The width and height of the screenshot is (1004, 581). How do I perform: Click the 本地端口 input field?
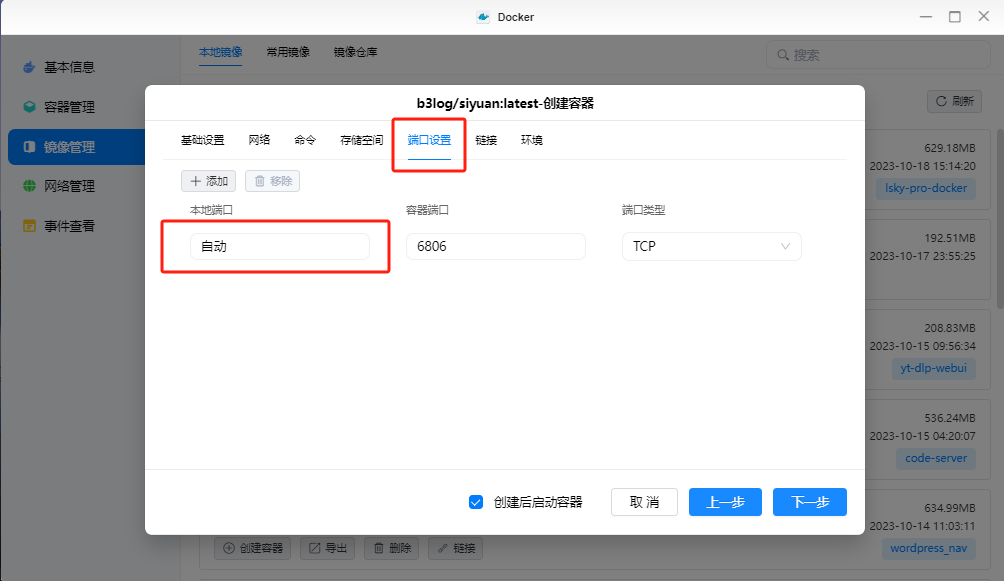coord(279,246)
